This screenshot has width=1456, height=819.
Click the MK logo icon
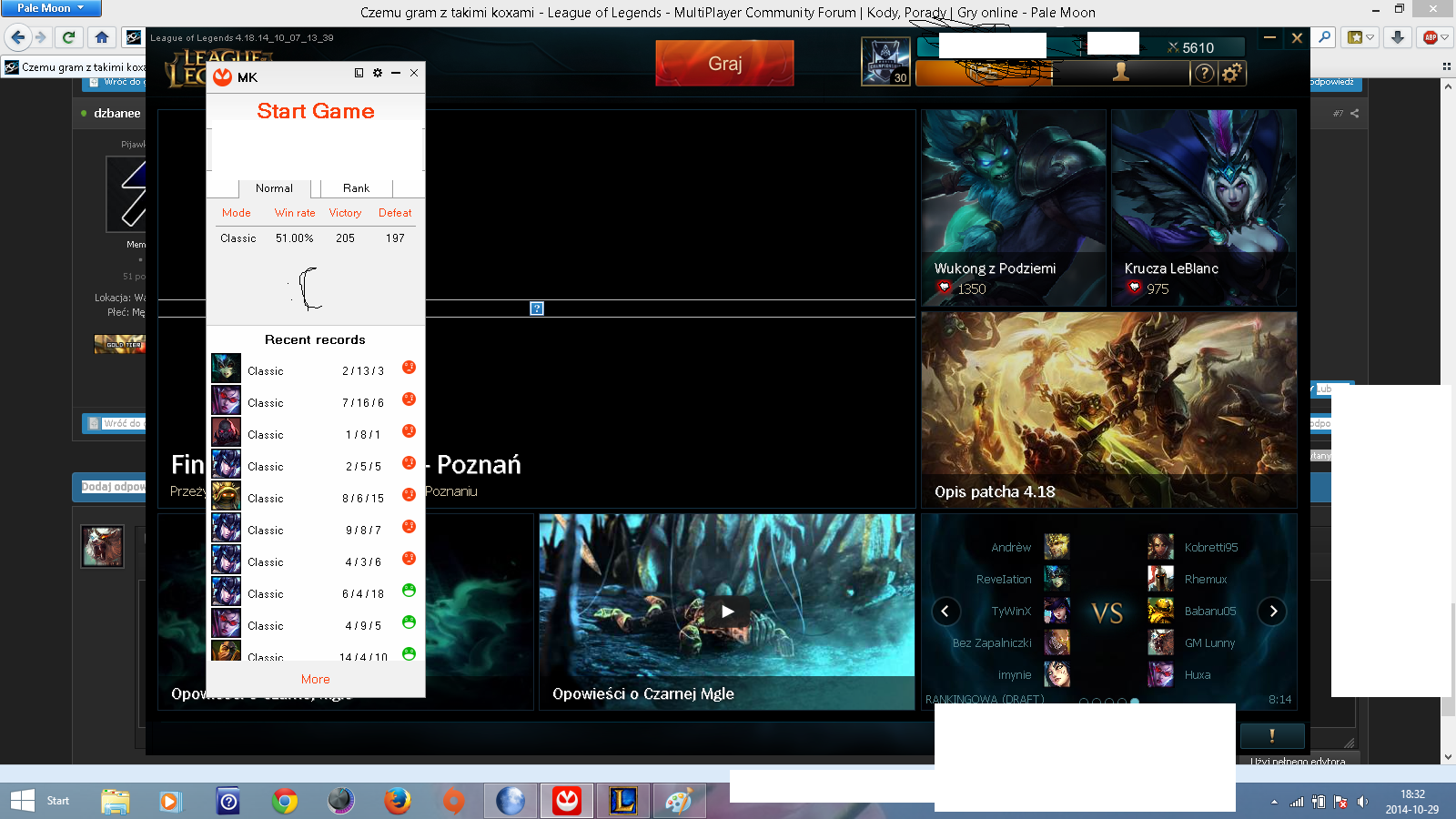point(223,76)
